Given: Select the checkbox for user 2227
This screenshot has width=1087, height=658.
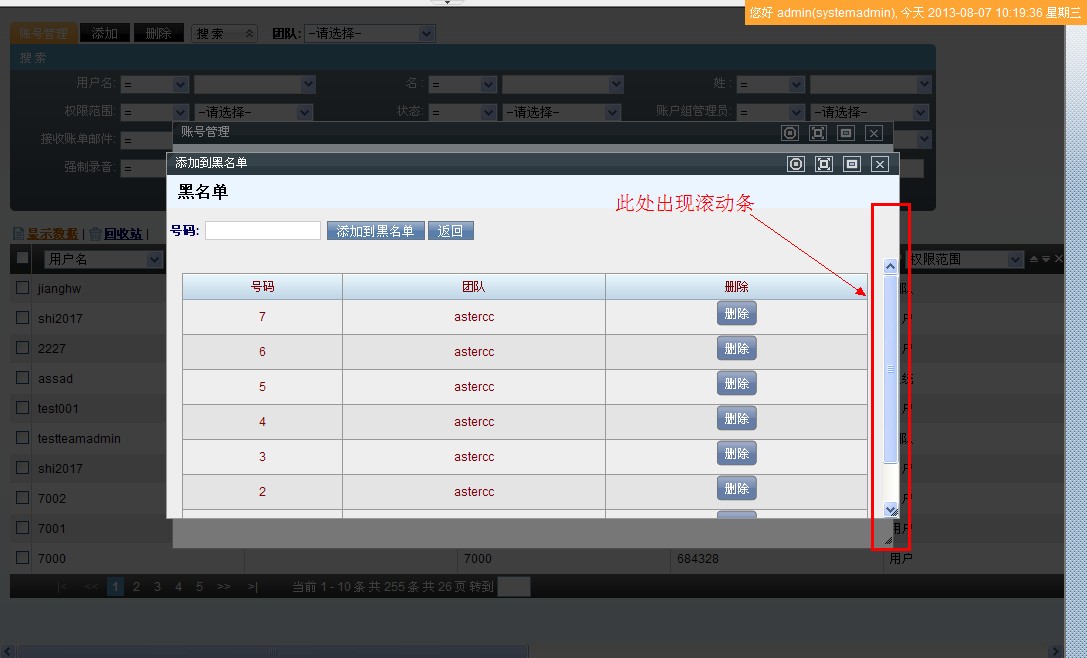Looking at the screenshot, I should pyautogui.click(x=22, y=348).
